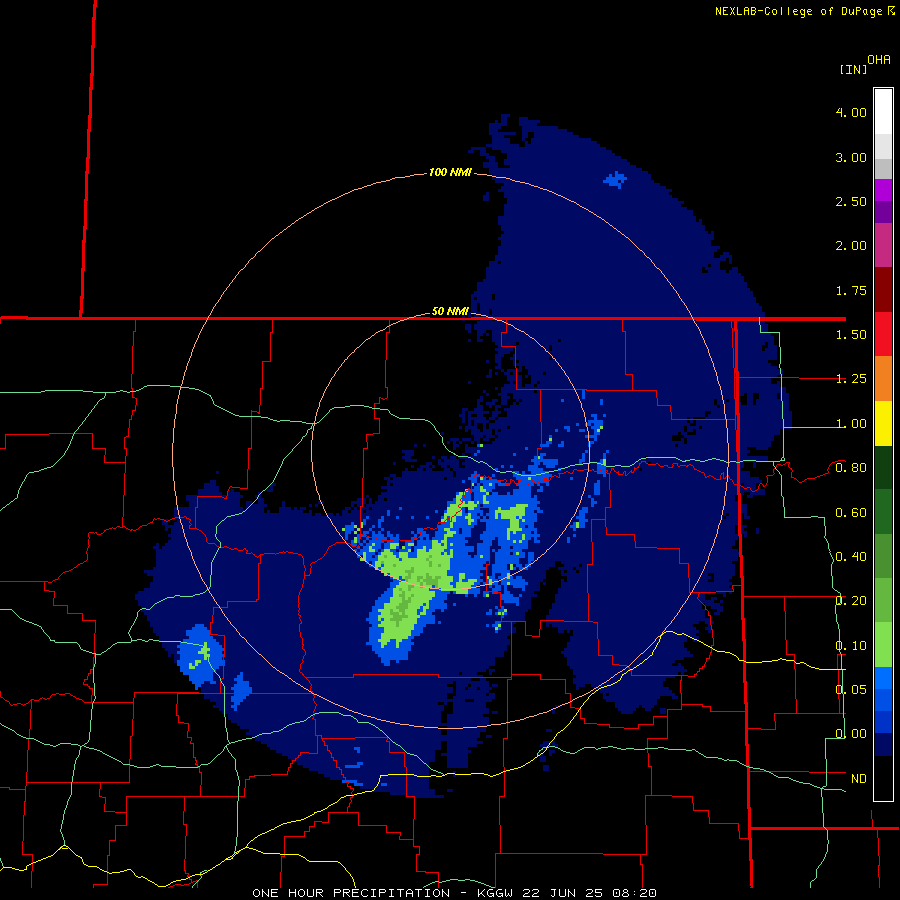This screenshot has width=900, height=900.
Task: Click the 50 NMI range ring label
Action: coord(450,311)
